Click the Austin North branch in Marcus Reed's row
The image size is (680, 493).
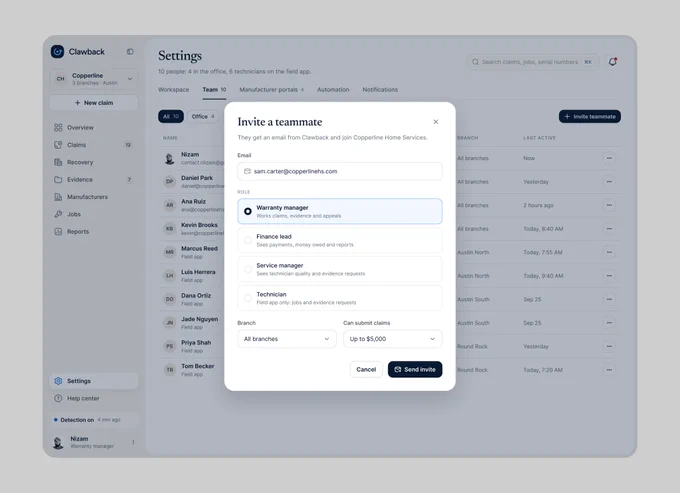[x=473, y=252]
